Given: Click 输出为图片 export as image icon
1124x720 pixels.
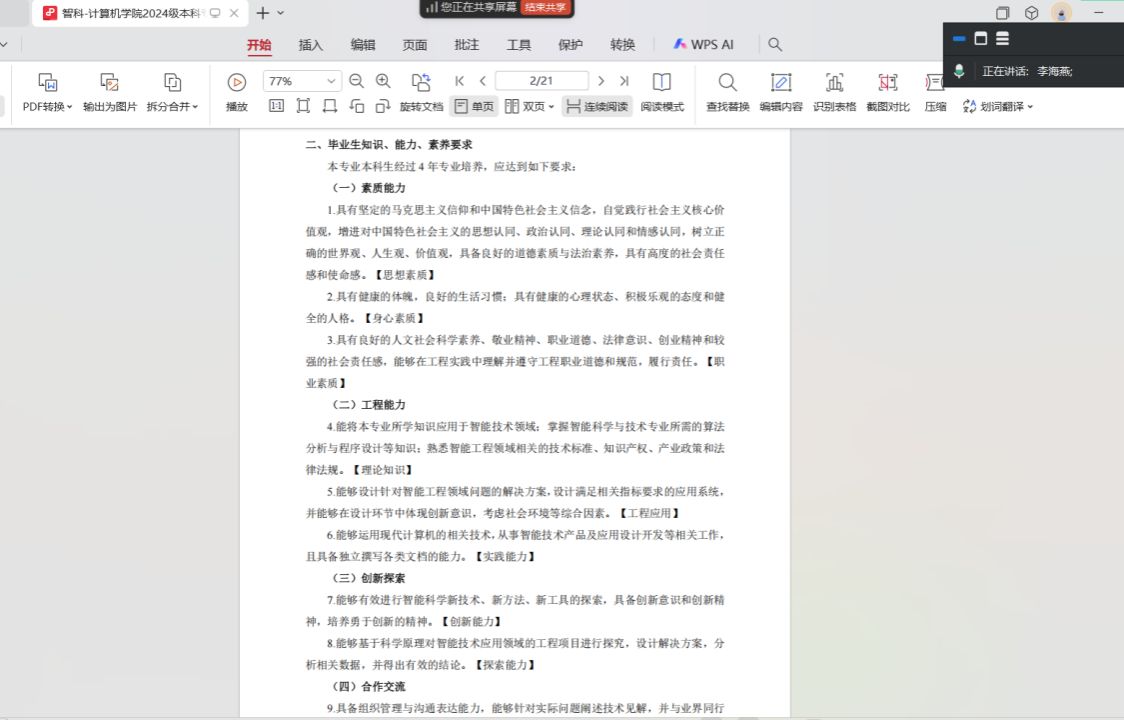Looking at the screenshot, I should (110, 83).
